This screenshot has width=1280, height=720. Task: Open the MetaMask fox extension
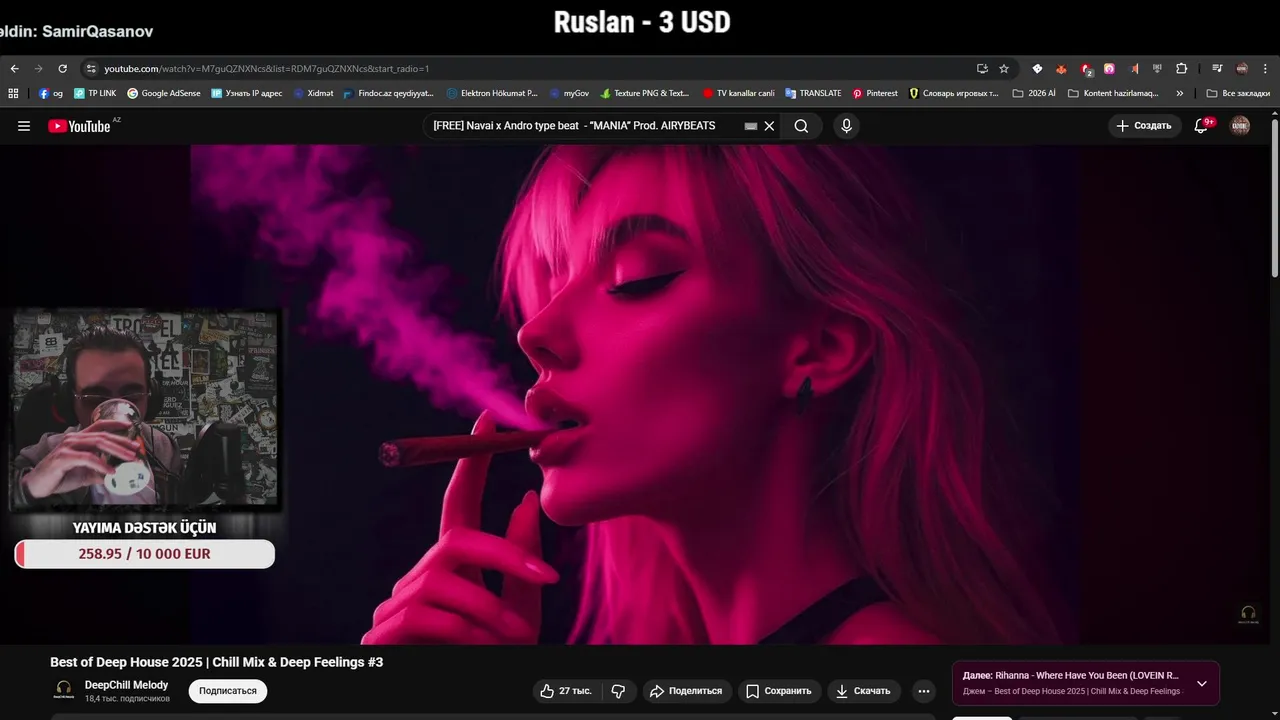(x=1062, y=69)
